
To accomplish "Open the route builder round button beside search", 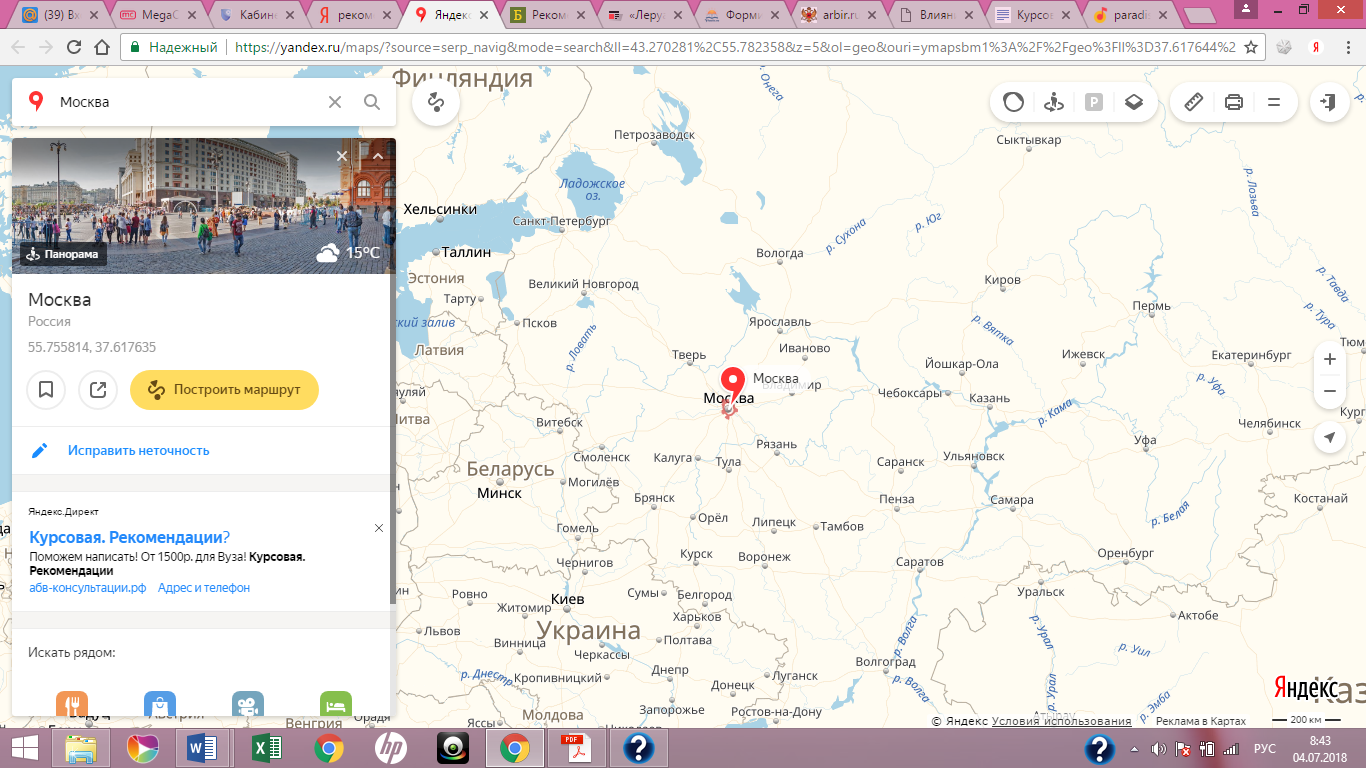I will click(x=436, y=102).
